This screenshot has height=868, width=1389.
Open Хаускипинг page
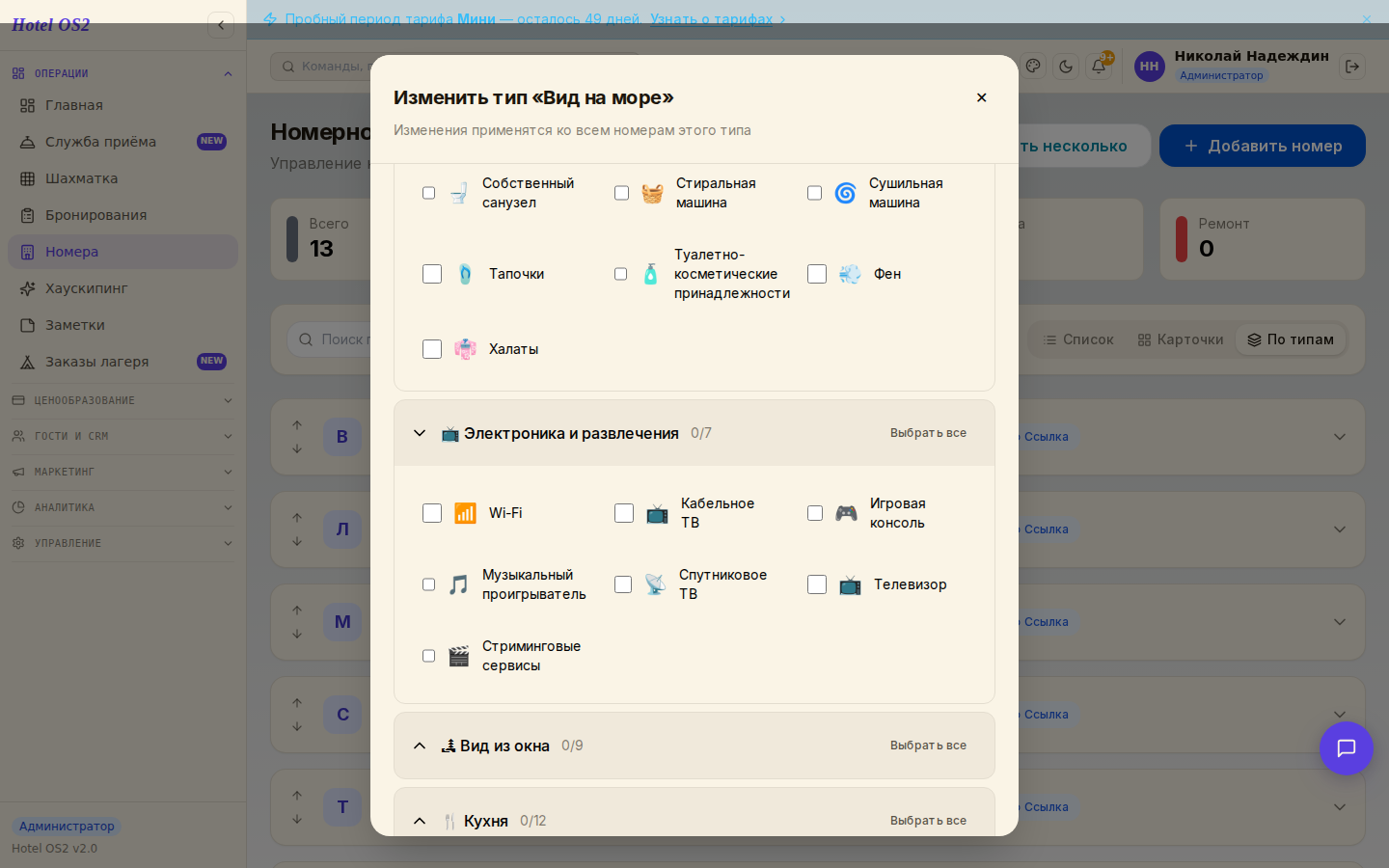point(123,288)
